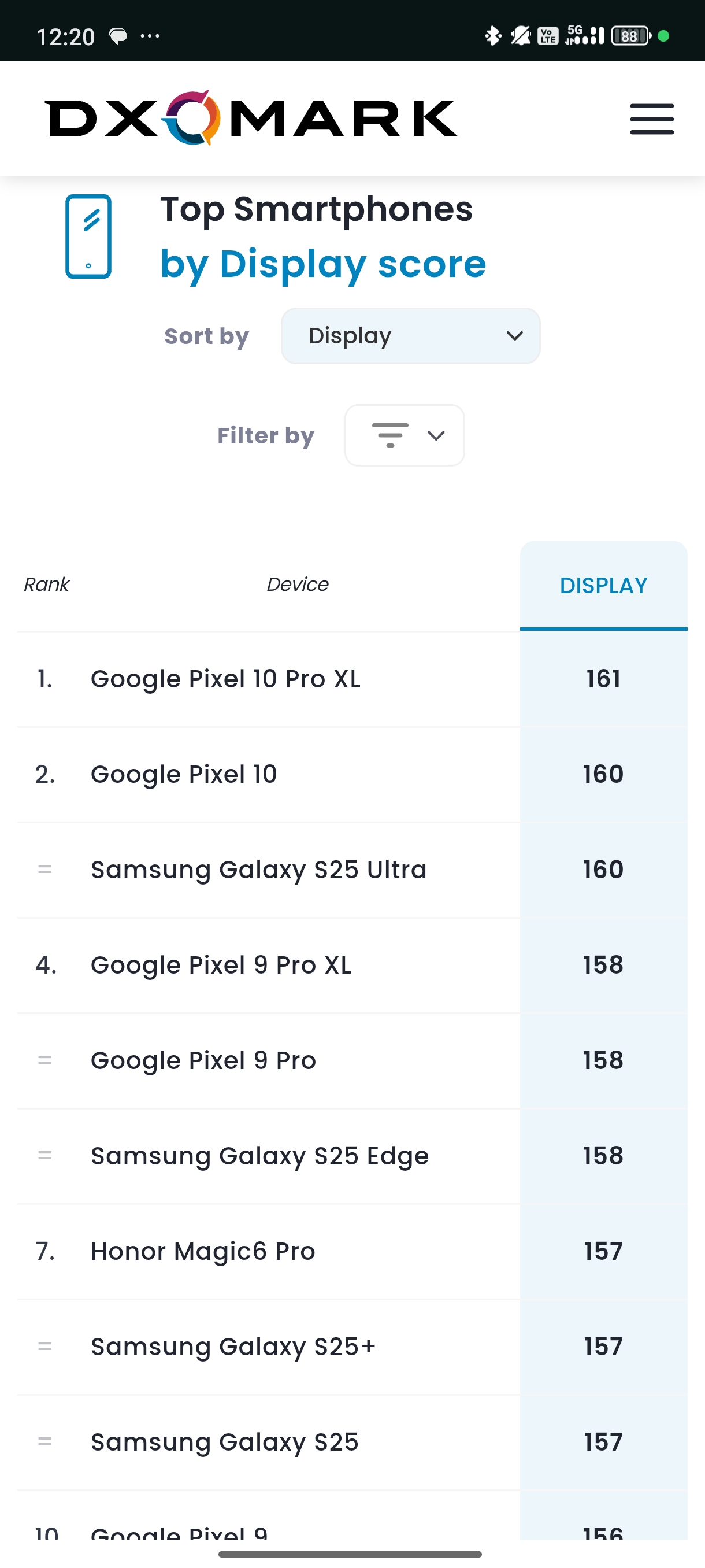Tap the Bluetooth status bar icon
This screenshot has width=705, height=1568.
click(492, 36)
